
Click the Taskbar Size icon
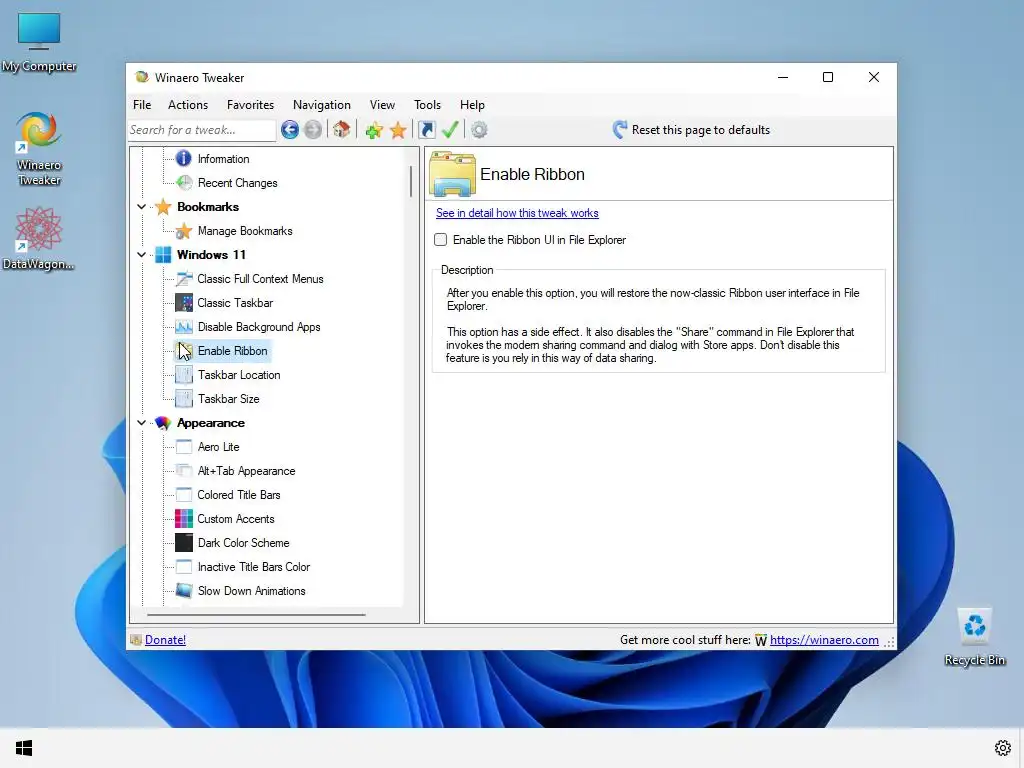point(184,399)
